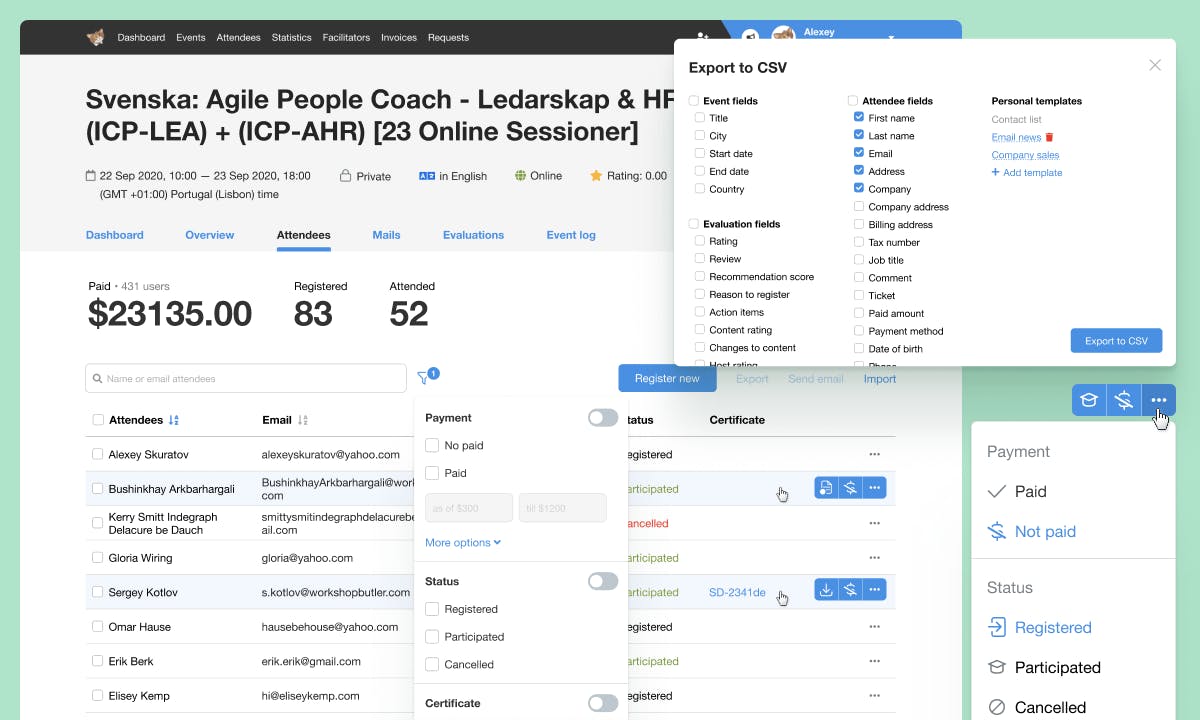Select the Gloria Wiring row checkbox
Image resolution: width=1200 pixels, height=720 pixels.
point(98,558)
